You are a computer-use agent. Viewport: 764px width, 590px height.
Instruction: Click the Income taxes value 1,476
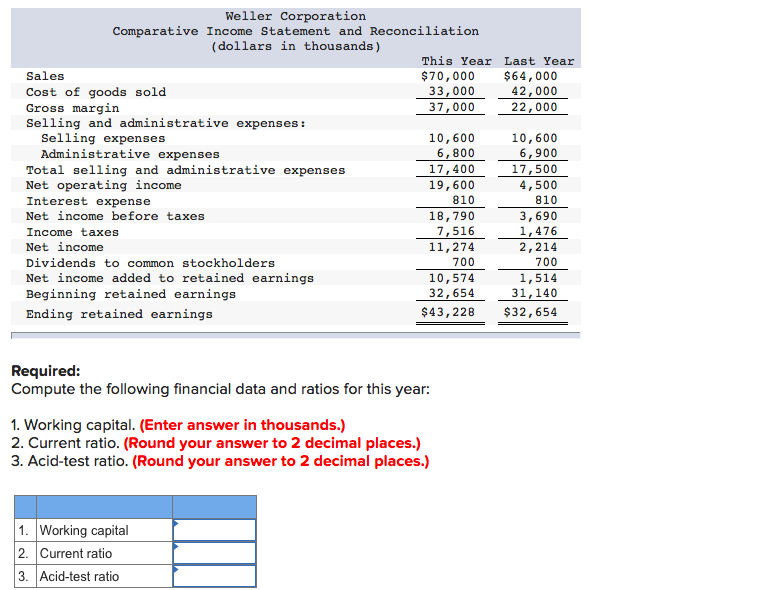[538, 231]
